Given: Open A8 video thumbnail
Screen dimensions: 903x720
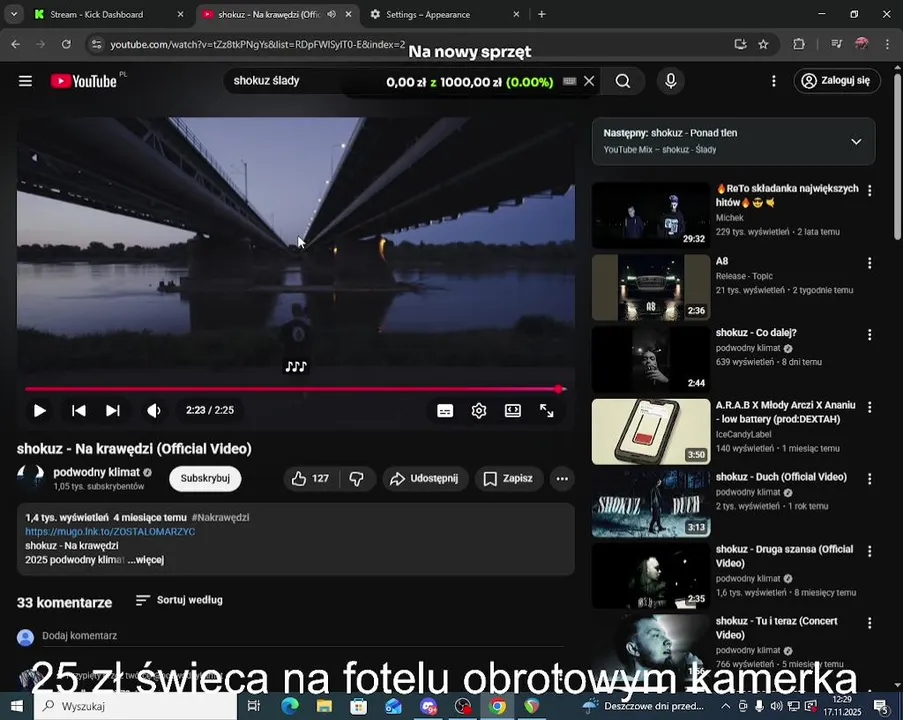Looking at the screenshot, I should 651,287.
